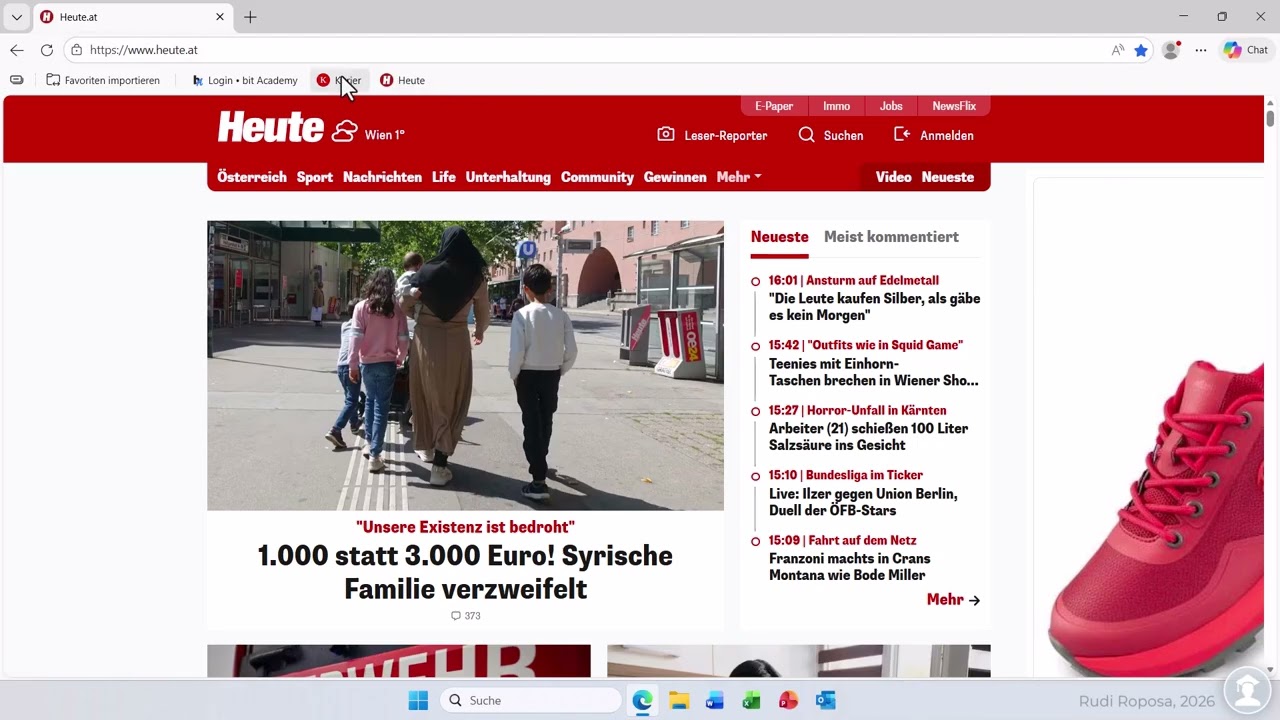This screenshot has height=720, width=1280.
Task: Click the Feuerwehr article thumbnail
Action: [x=399, y=661]
